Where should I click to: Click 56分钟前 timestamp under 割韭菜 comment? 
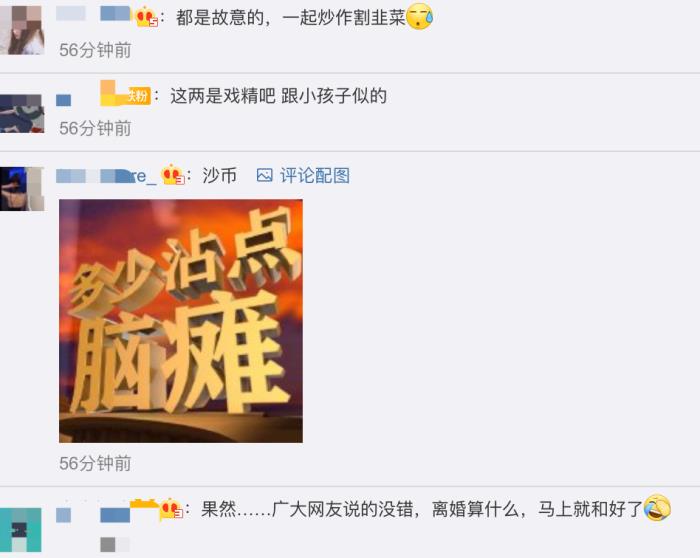click(95, 50)
